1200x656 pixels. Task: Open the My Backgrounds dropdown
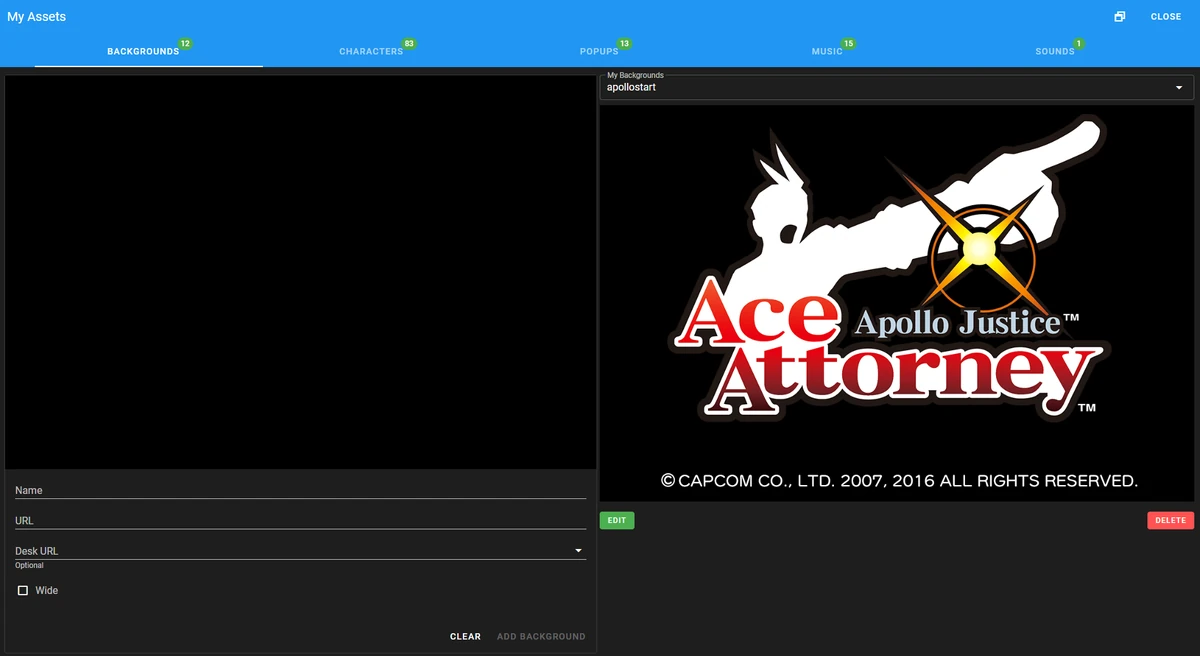click(x=895, y=87)
